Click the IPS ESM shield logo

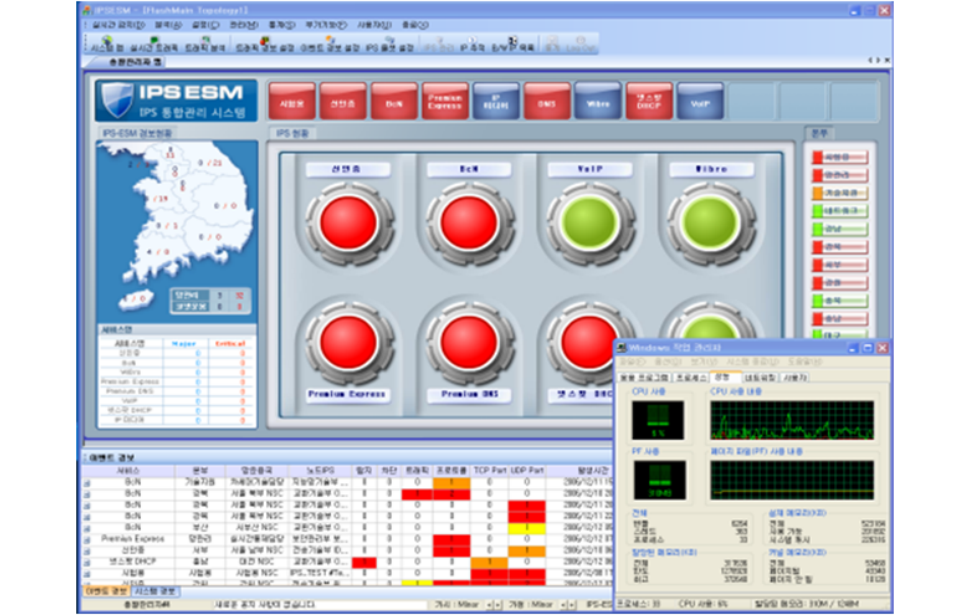116,102
